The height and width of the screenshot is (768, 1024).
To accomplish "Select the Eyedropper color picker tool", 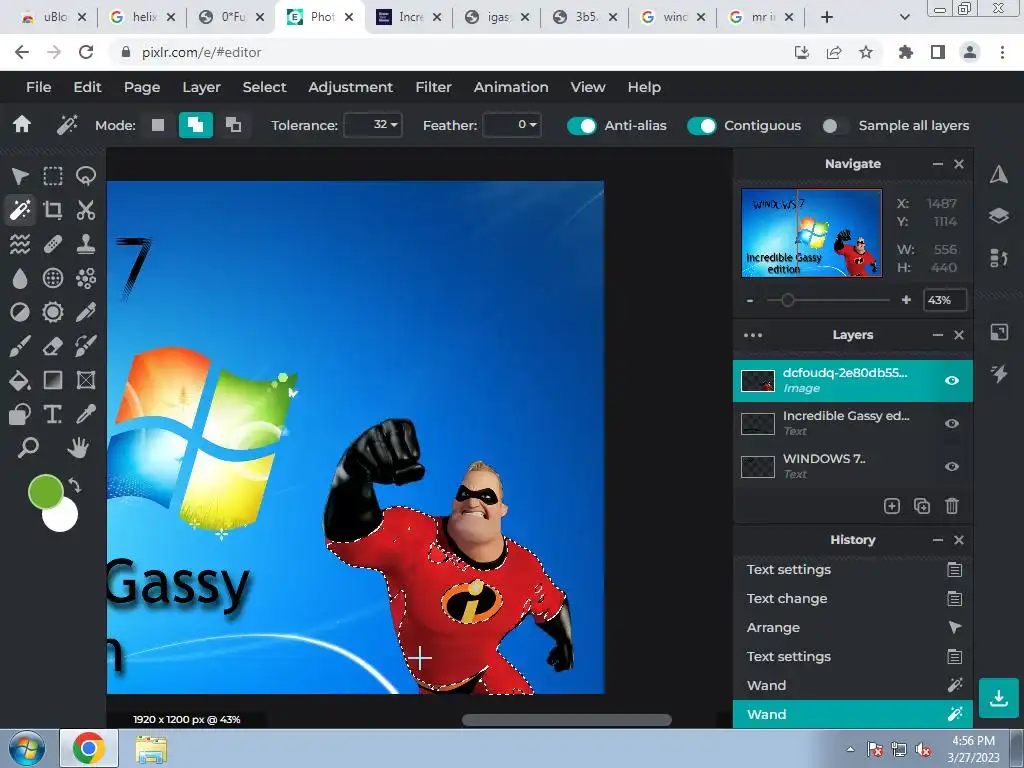I will click(86, 414).
